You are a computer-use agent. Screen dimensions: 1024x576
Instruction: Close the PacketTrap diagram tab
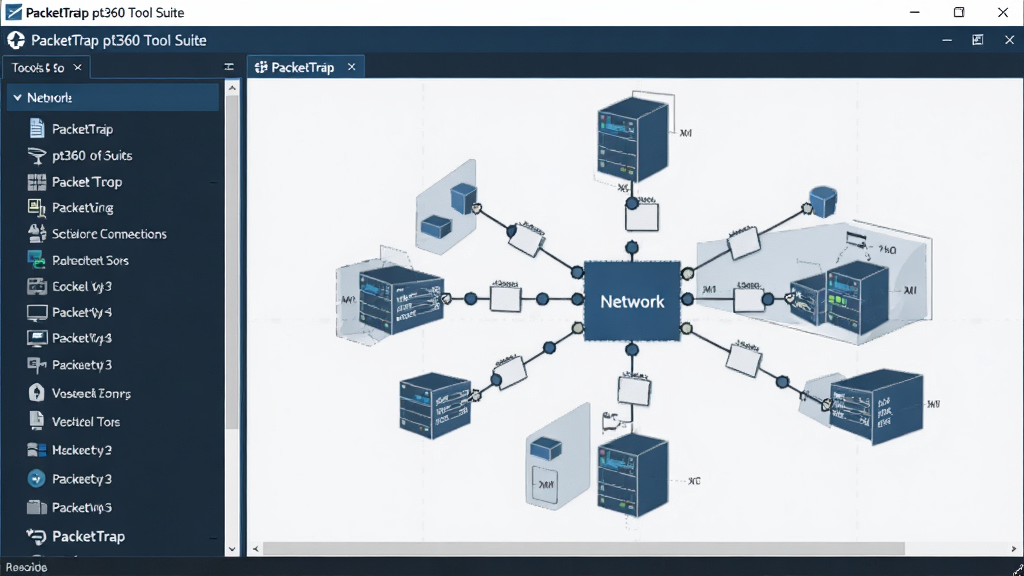pos(351,67)
